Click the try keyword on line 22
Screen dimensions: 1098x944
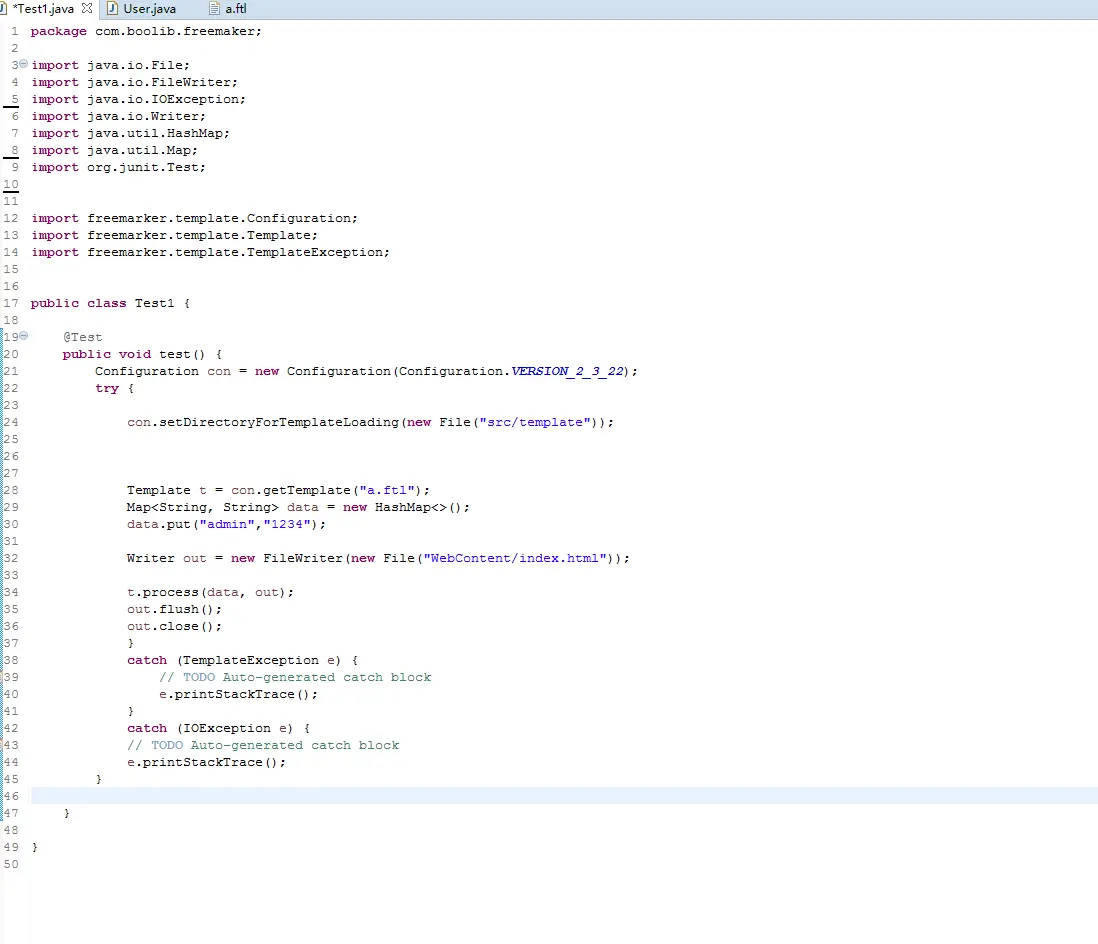107,389
